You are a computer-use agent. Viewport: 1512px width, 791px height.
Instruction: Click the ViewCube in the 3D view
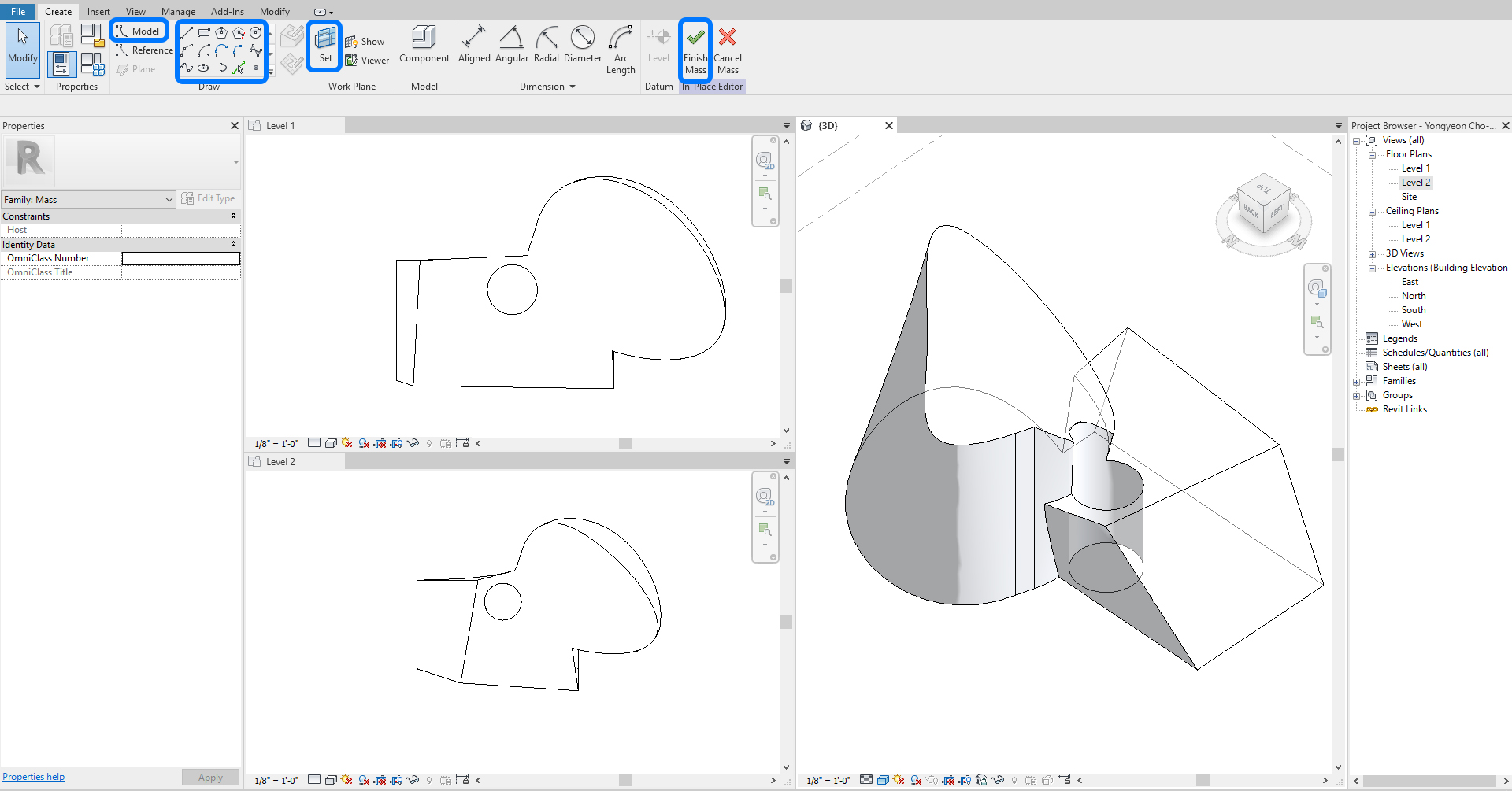[x=1263, y=205]
